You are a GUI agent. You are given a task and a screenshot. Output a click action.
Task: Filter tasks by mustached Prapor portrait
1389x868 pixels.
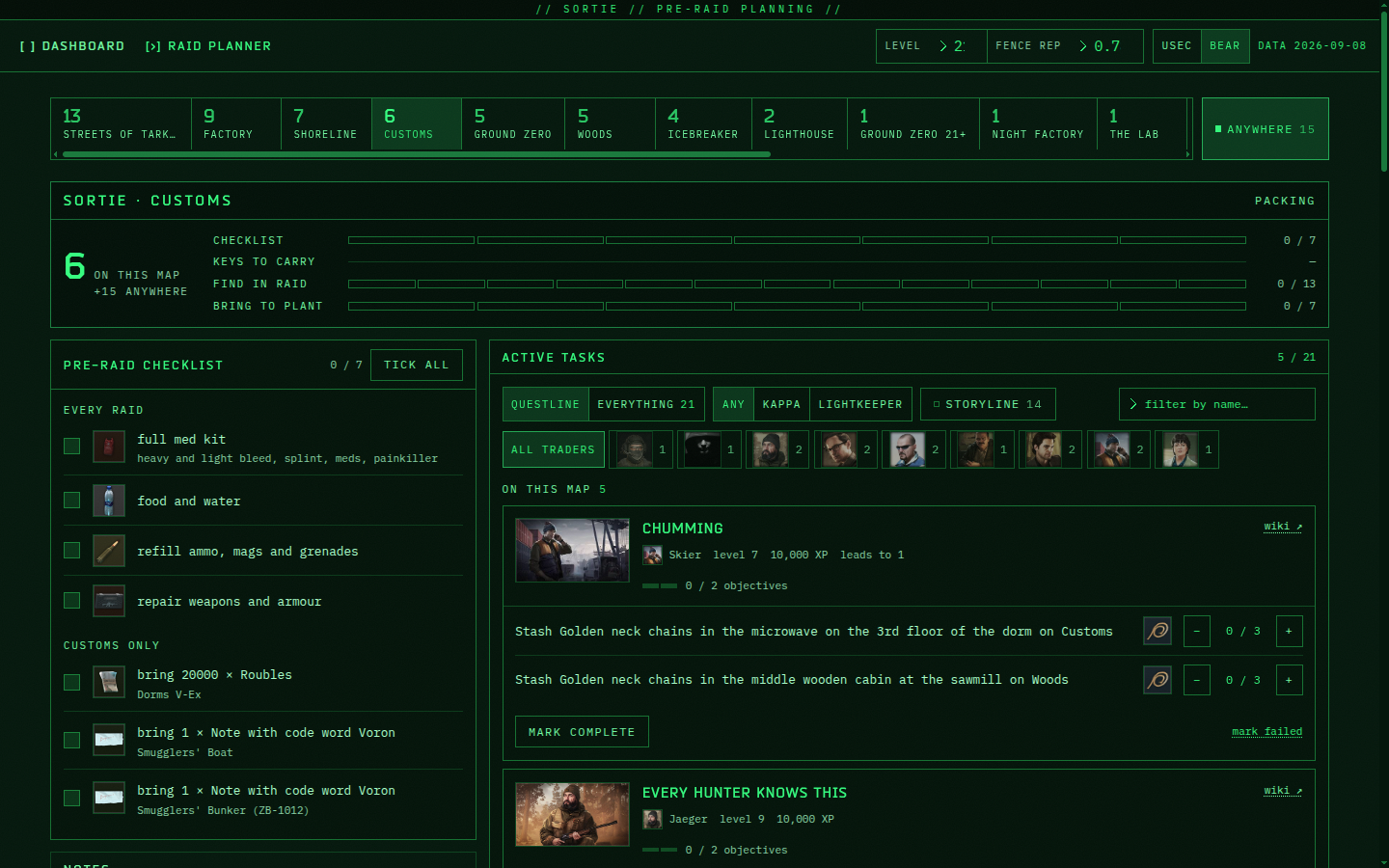982,449
